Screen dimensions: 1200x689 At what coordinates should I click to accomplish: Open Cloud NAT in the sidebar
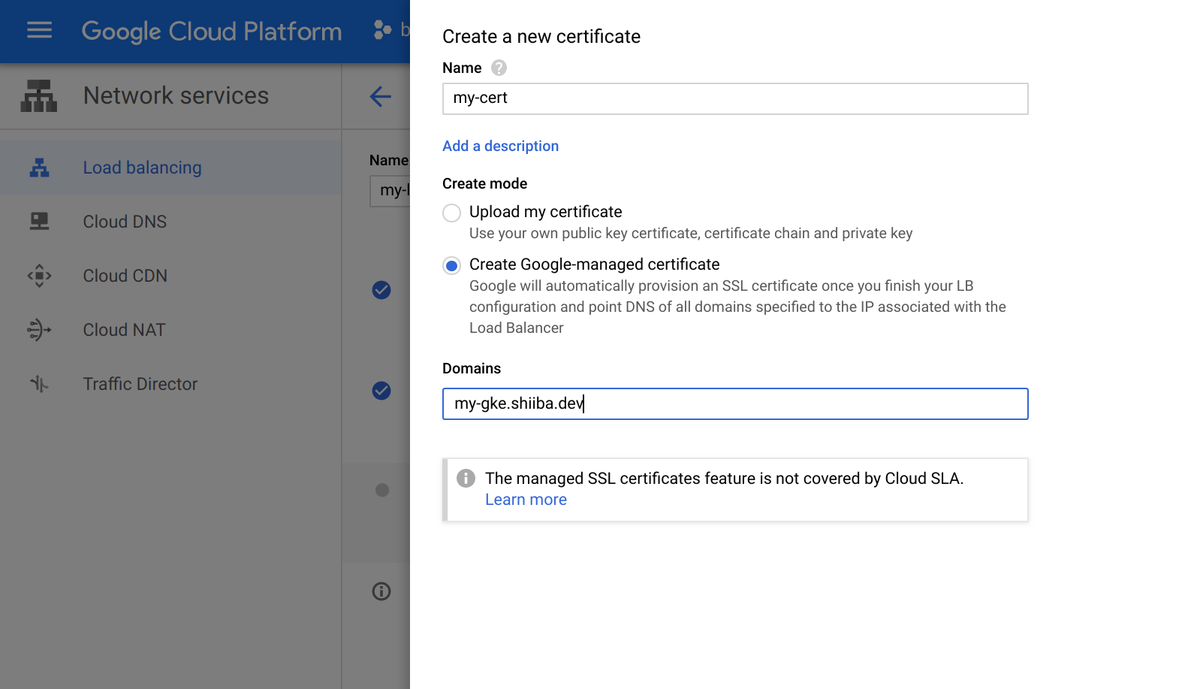(x=170, y=330)
